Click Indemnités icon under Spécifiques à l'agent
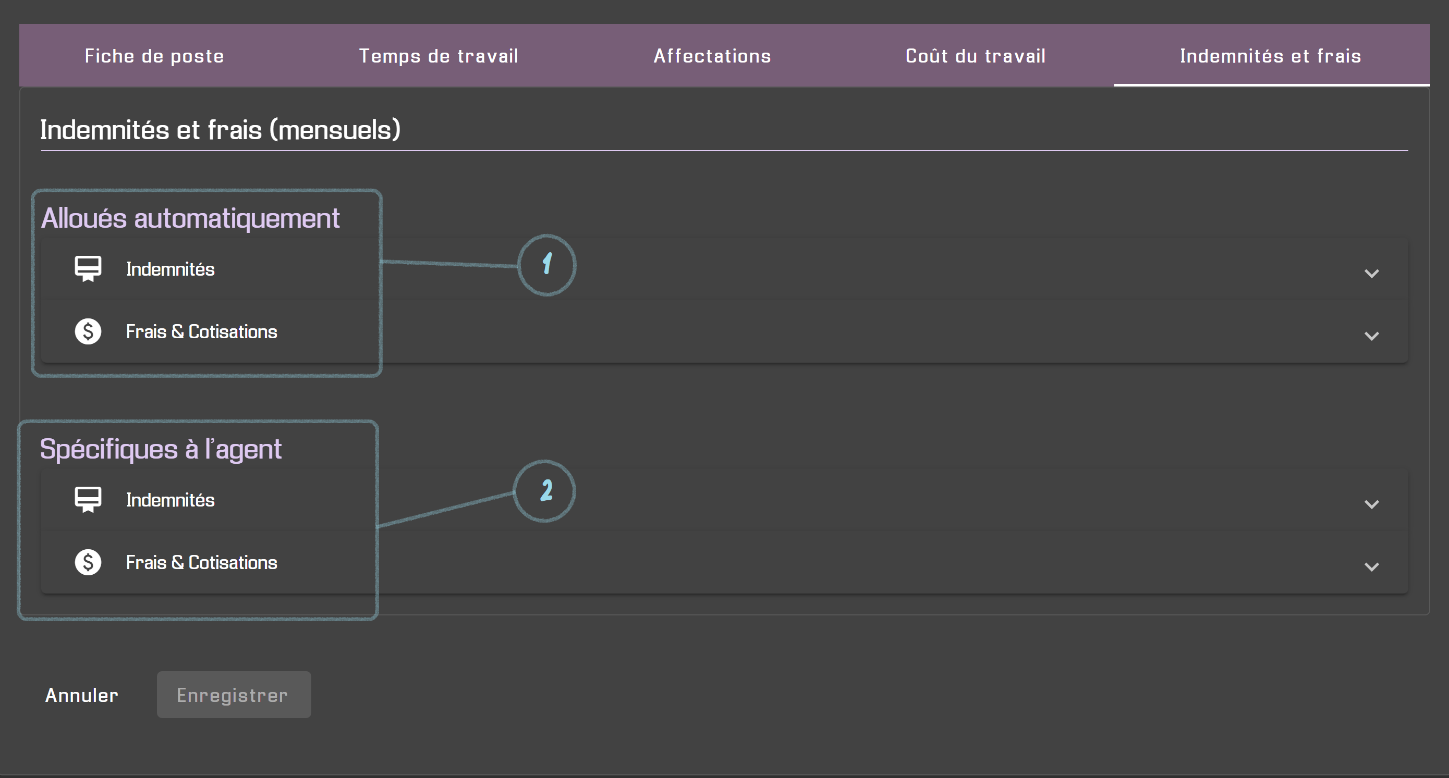1449x778 pixels. [88, 500]
